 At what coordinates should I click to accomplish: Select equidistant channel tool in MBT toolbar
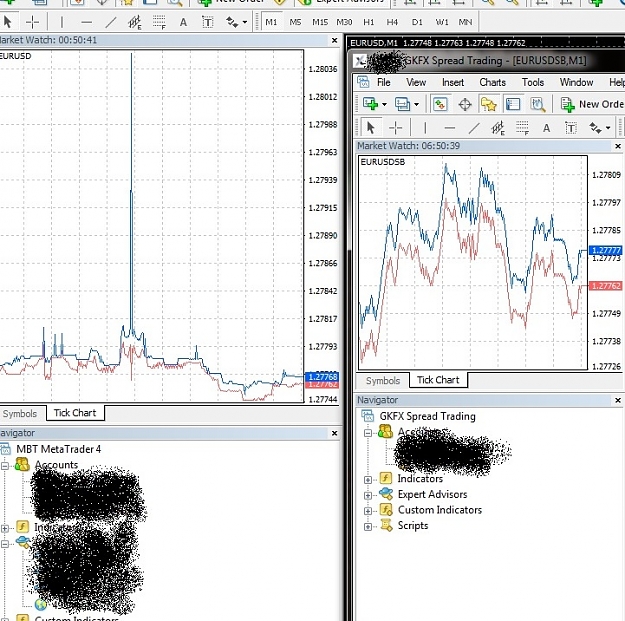(135, 22)
